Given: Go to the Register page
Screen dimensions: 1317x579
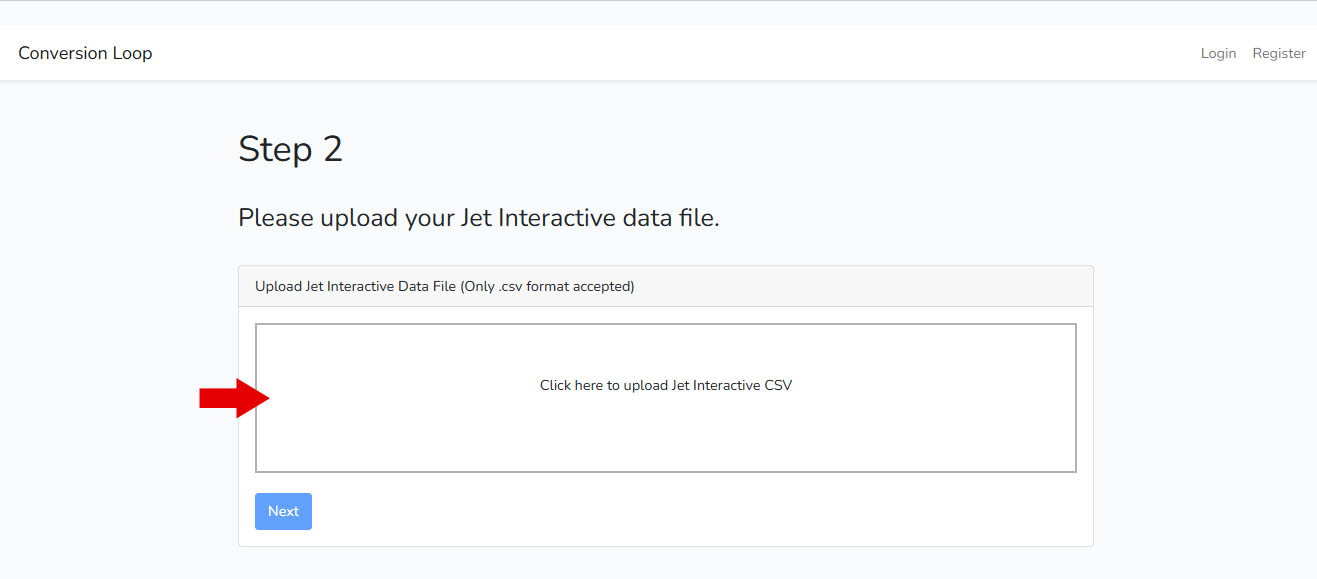Looking at the screenshot, I should click(x=1279, y=53).
